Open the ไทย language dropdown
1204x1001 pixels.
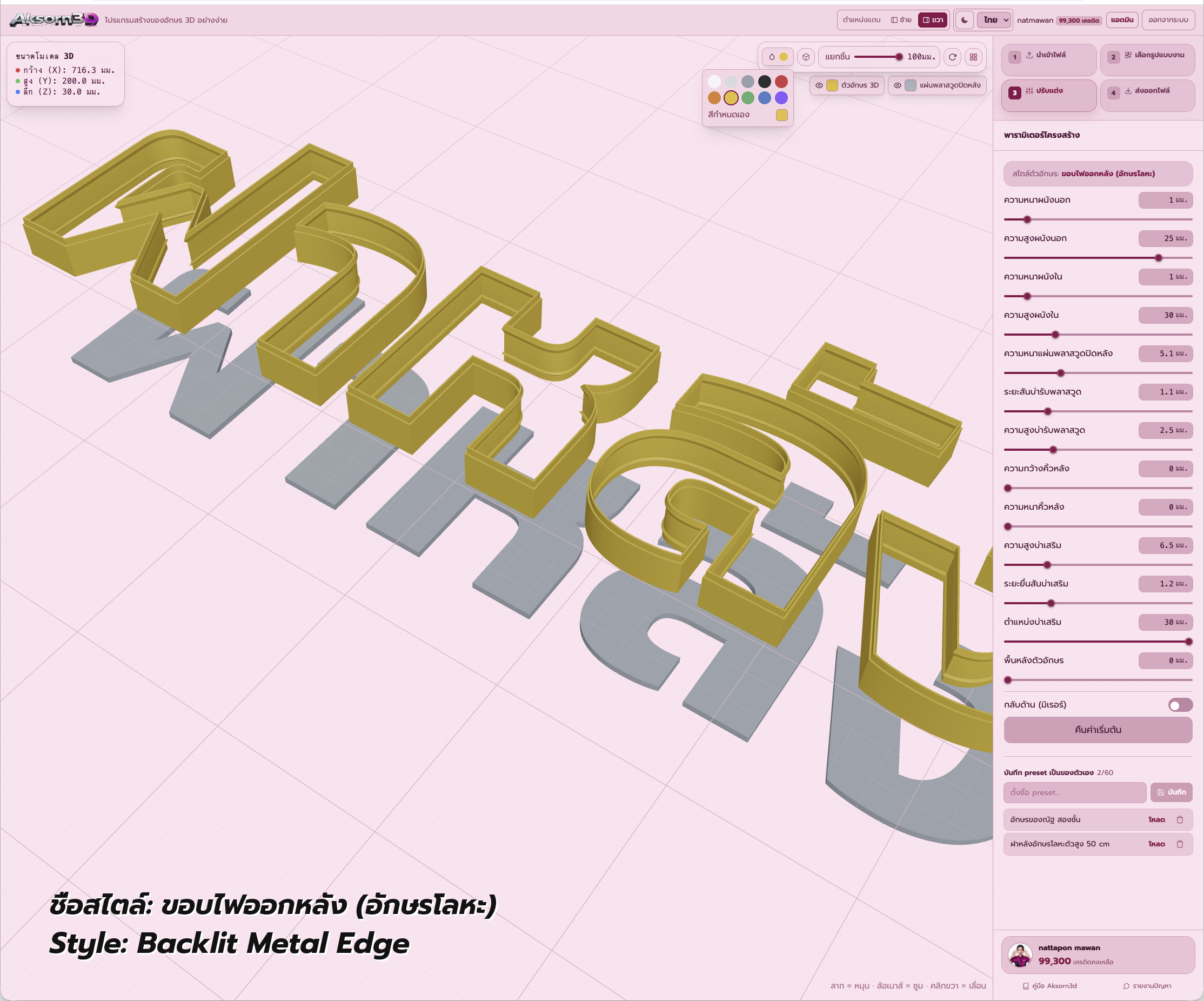[995, 20]
